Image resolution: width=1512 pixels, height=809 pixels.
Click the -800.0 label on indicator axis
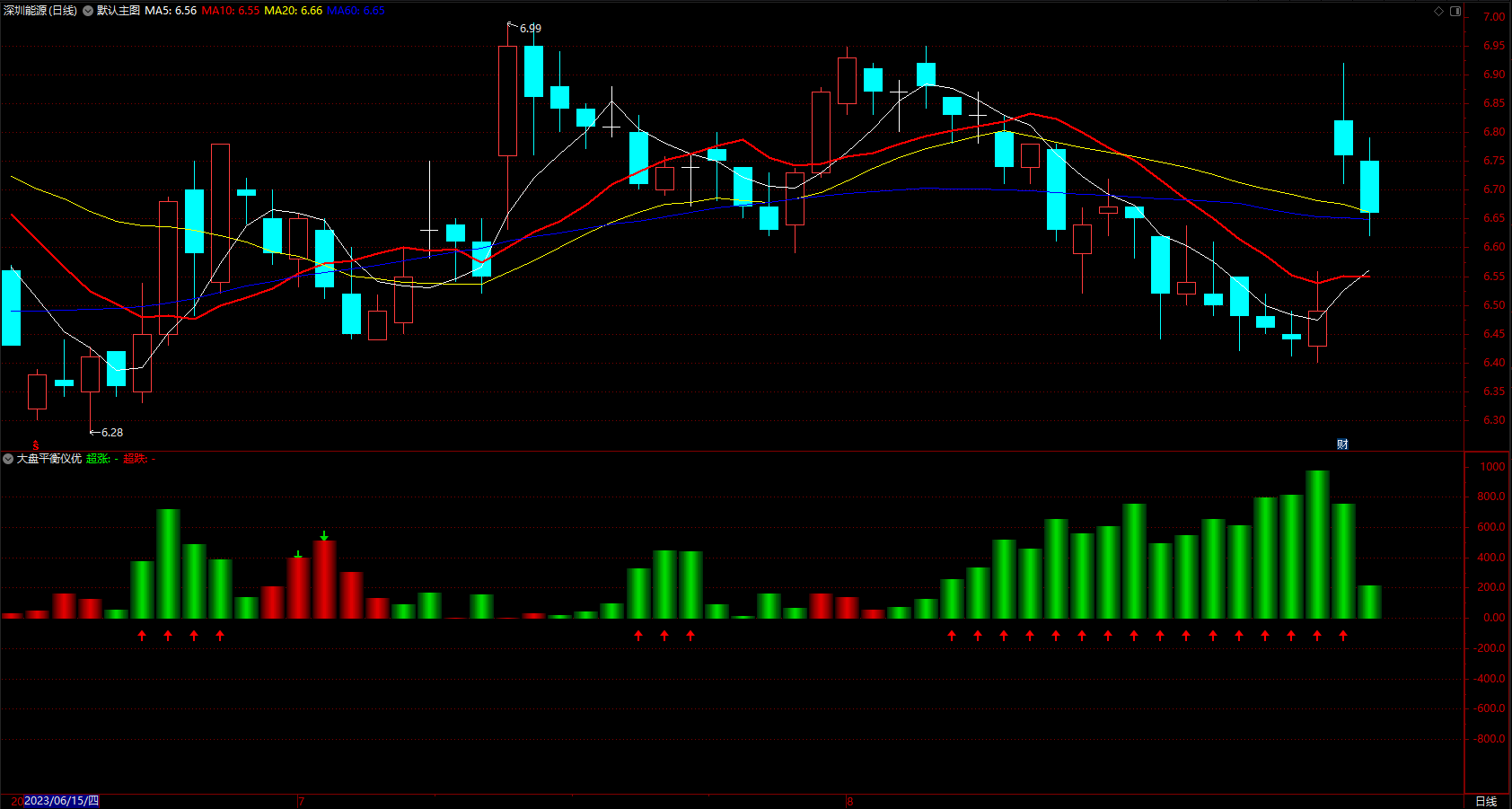[x=1490, y=739]
